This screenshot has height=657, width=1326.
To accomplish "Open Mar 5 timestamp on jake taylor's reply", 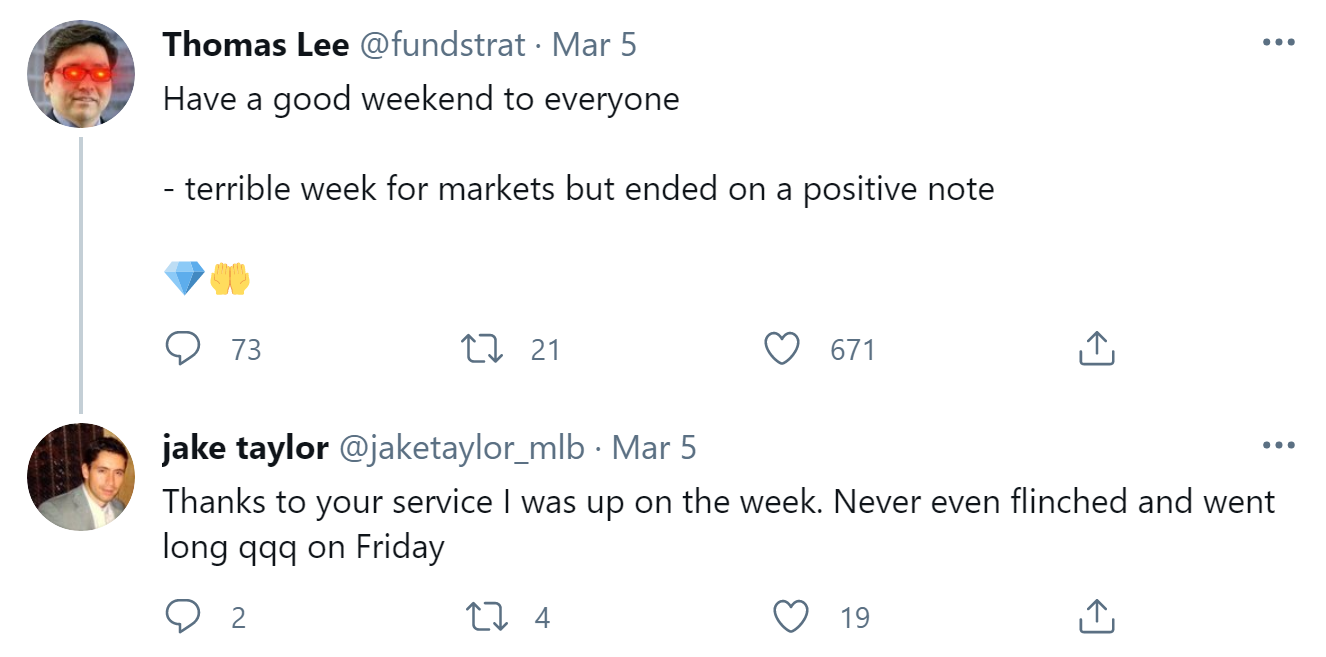I will coord(653,447).
